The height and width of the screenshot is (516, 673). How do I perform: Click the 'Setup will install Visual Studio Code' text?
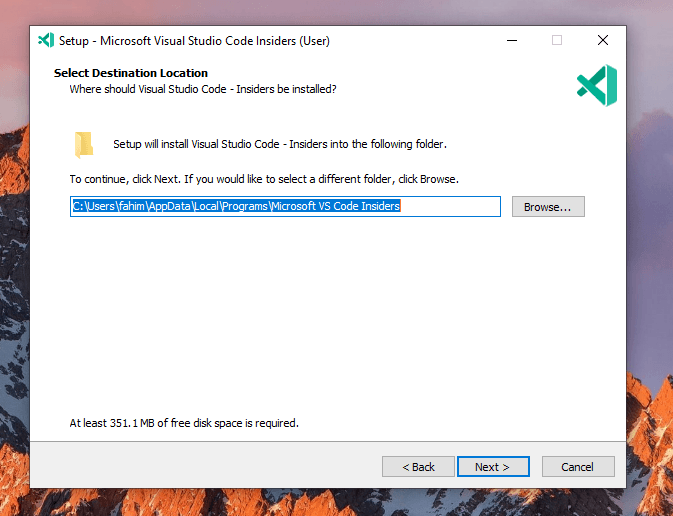tap(280, 144)
